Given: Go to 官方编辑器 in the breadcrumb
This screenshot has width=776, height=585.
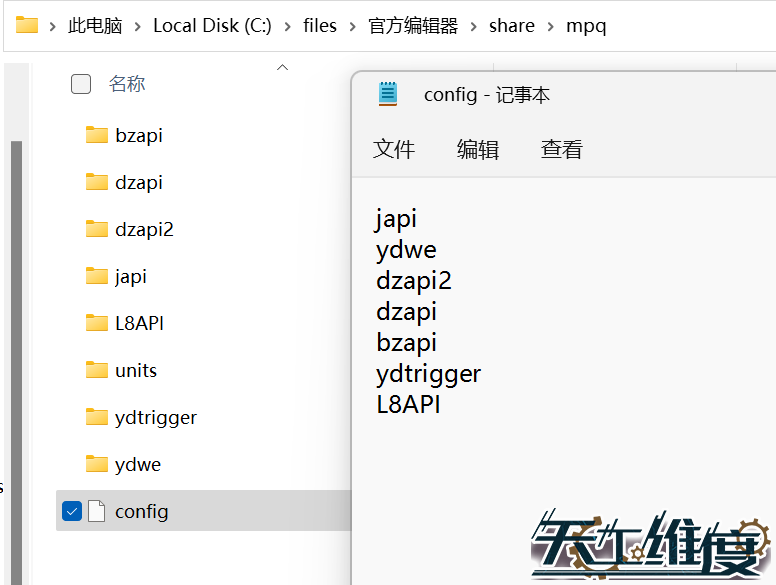Looking at the screenshot, I should pyautogui.click(x=413, y=25).
